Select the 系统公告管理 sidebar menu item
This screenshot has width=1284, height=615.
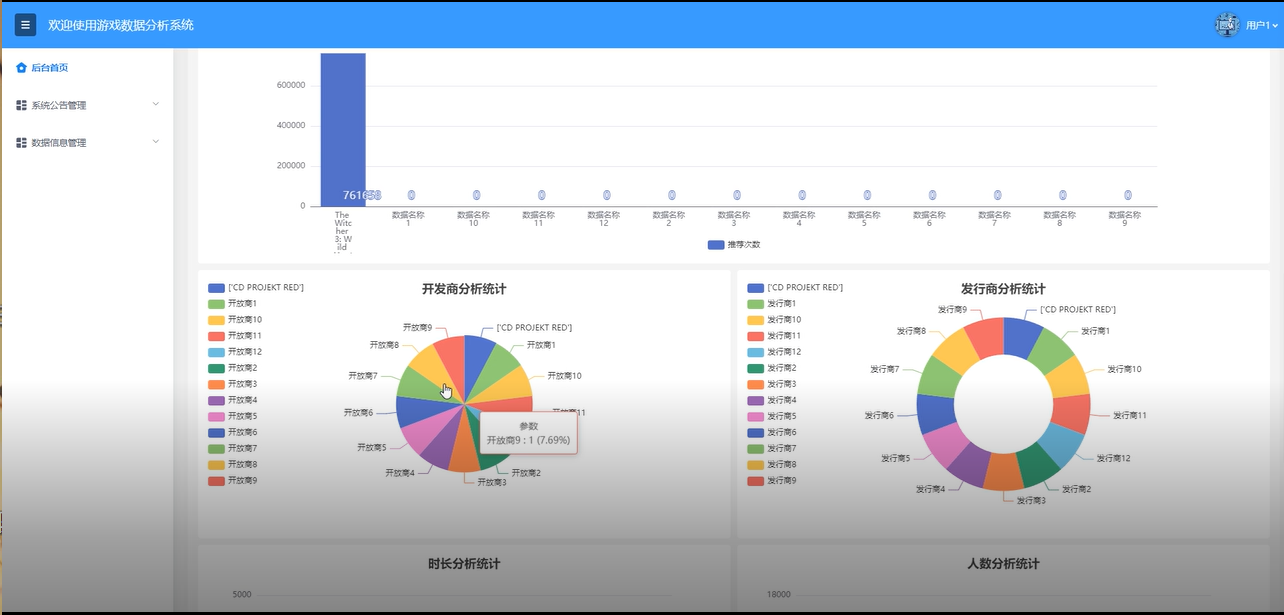[x=59, y=104]
